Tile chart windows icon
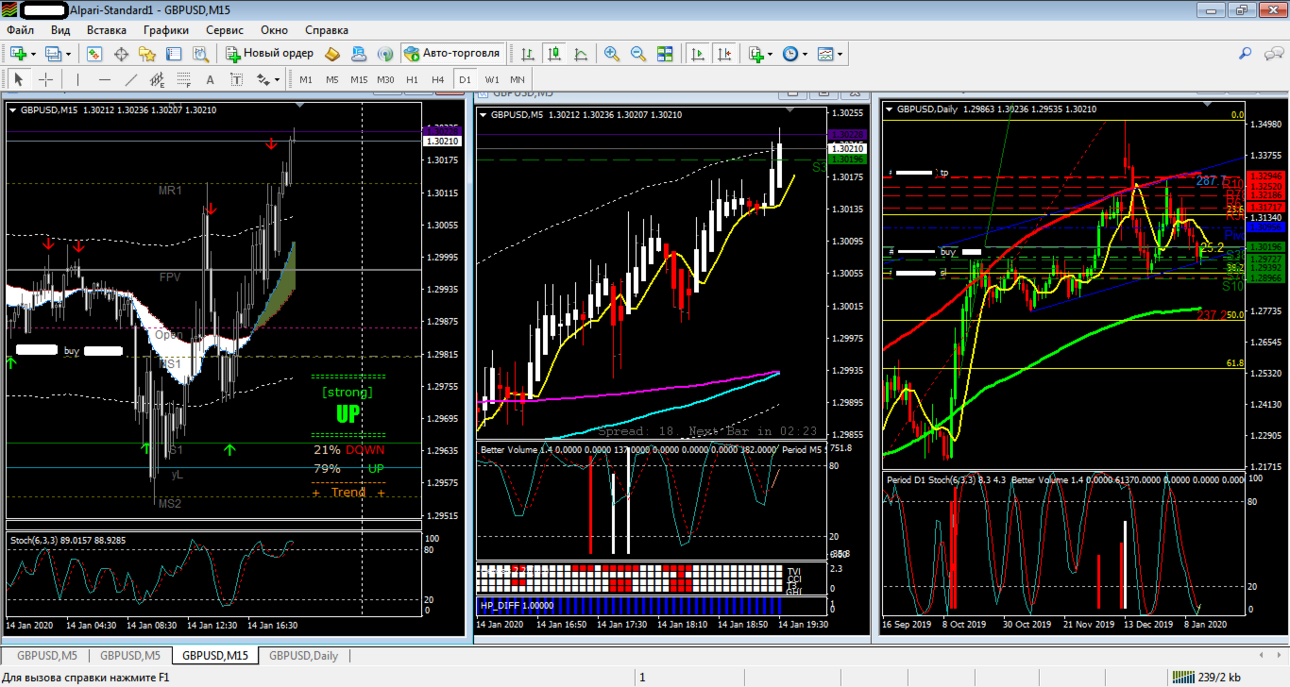Screen dimensions: 1290x687 click(665, 54)
